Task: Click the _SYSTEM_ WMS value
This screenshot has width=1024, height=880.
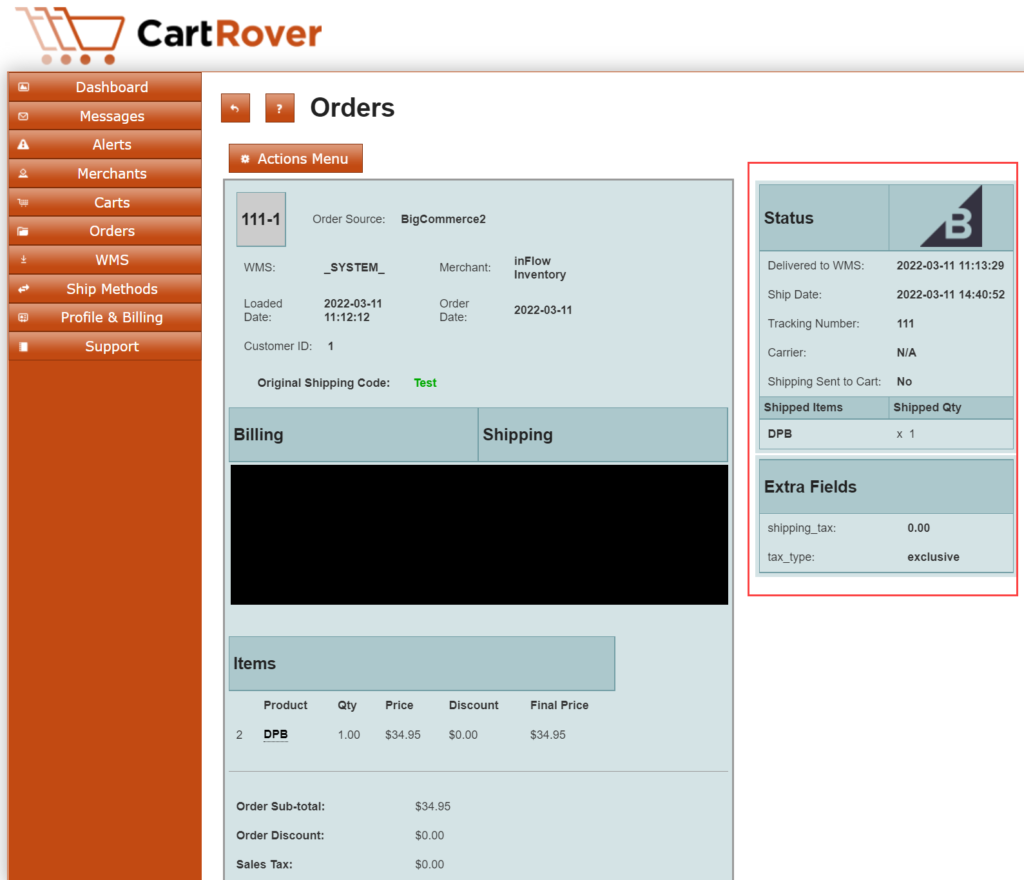Action: click(x=355, y=268)
